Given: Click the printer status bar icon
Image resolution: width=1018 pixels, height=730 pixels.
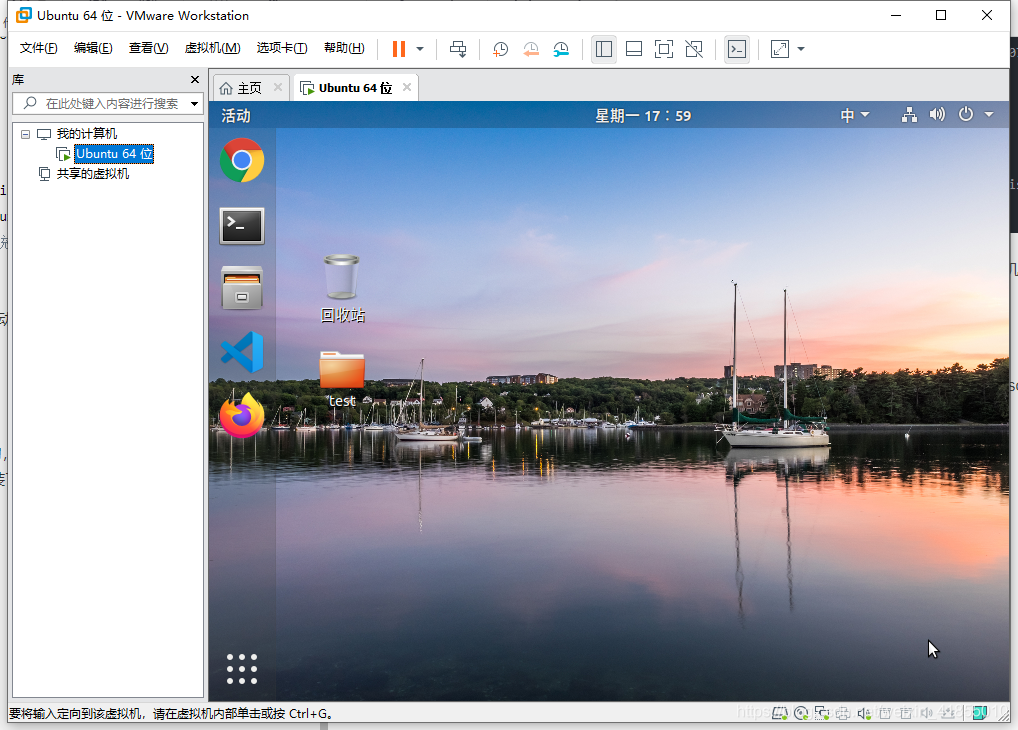Looking at the screenshot, I should pyautogui.click(x=843, y=714).
